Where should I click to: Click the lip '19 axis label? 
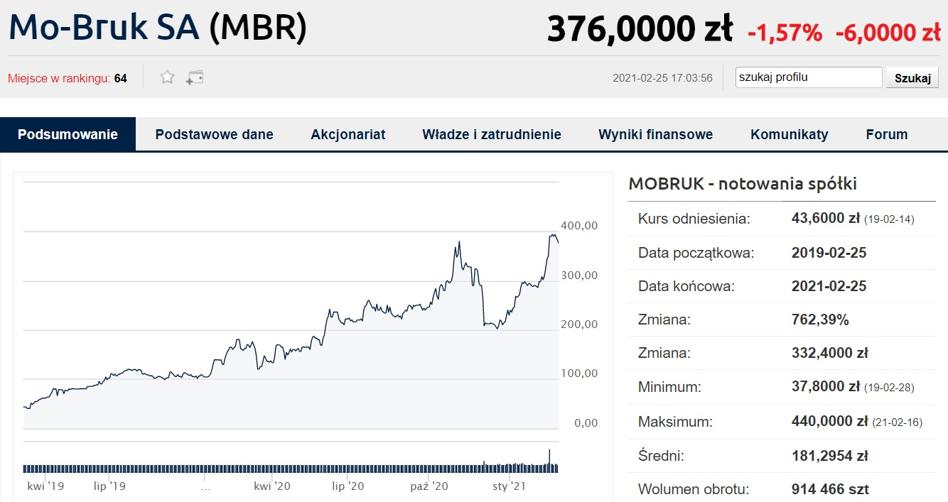tap(109, 486)
